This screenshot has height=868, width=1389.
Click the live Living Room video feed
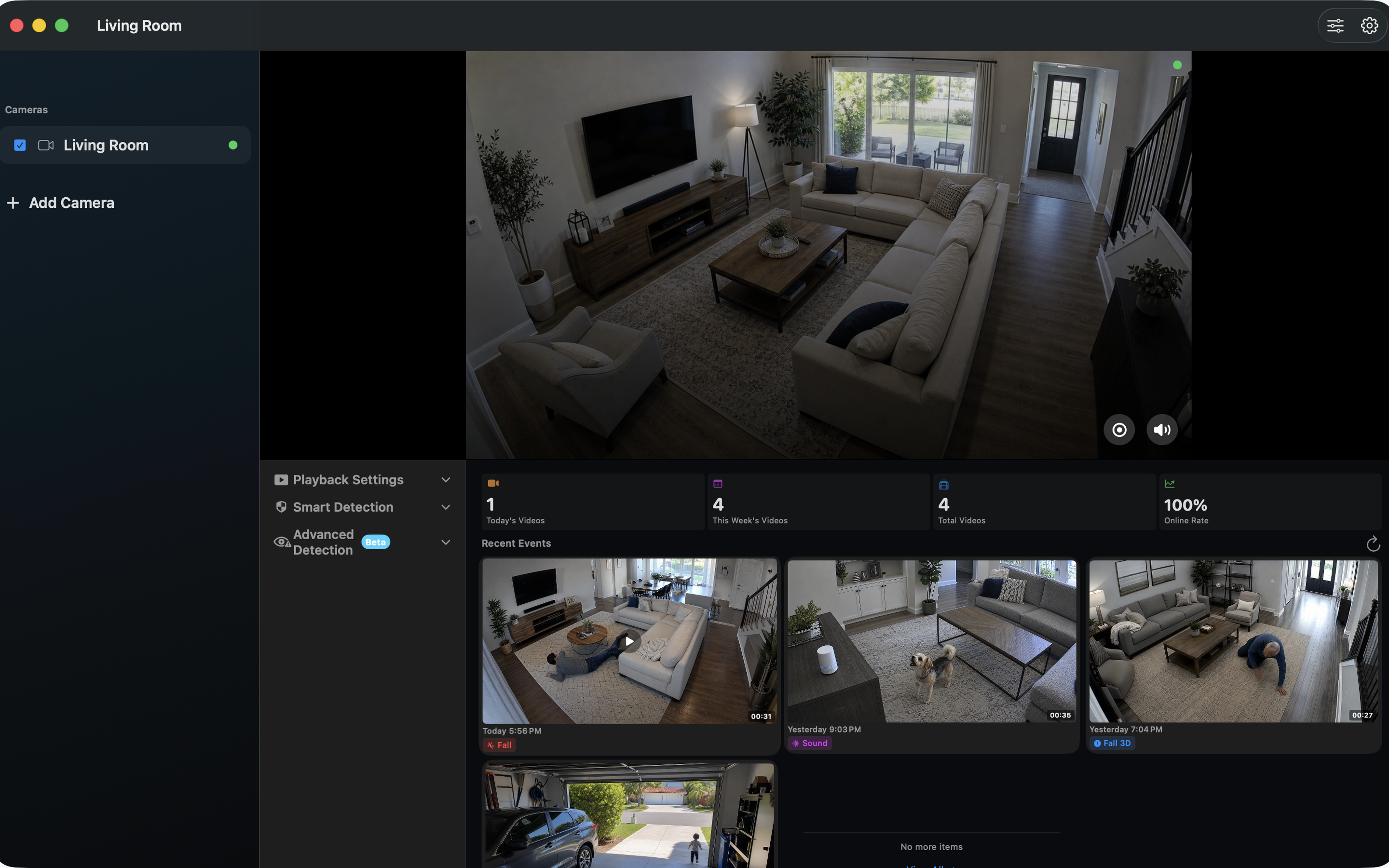[828, 255]
